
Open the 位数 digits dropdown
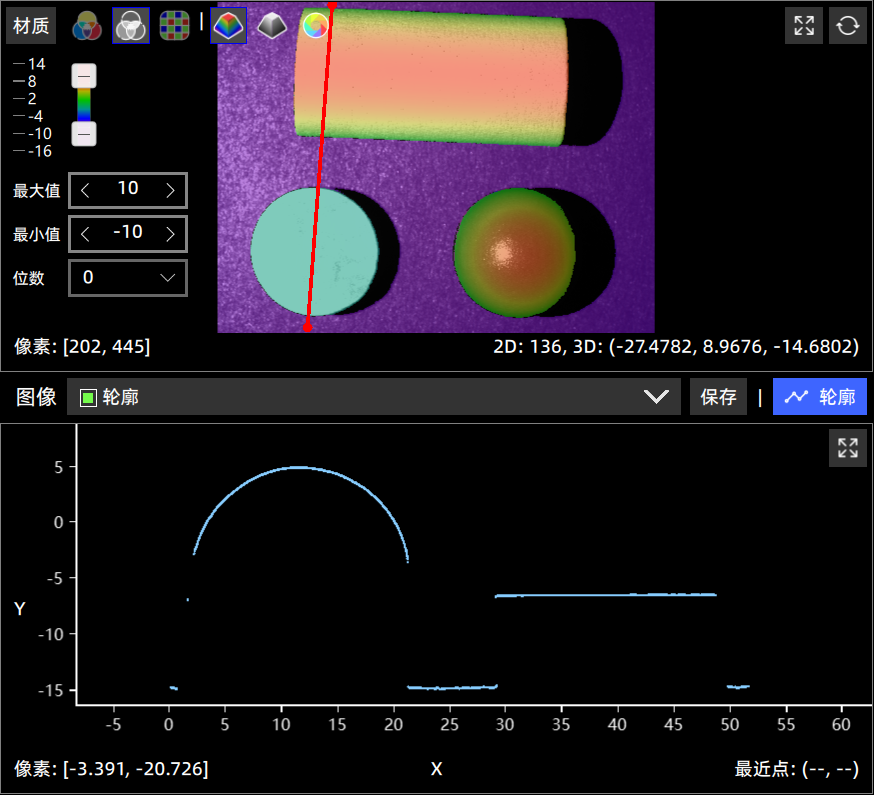pos(127,278)
